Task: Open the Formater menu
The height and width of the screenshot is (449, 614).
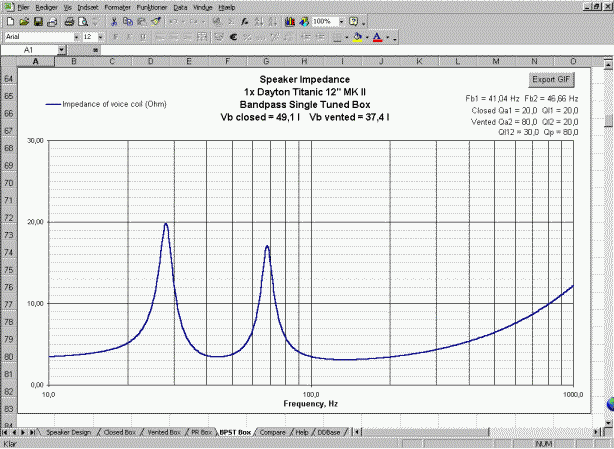Action: 117,7
